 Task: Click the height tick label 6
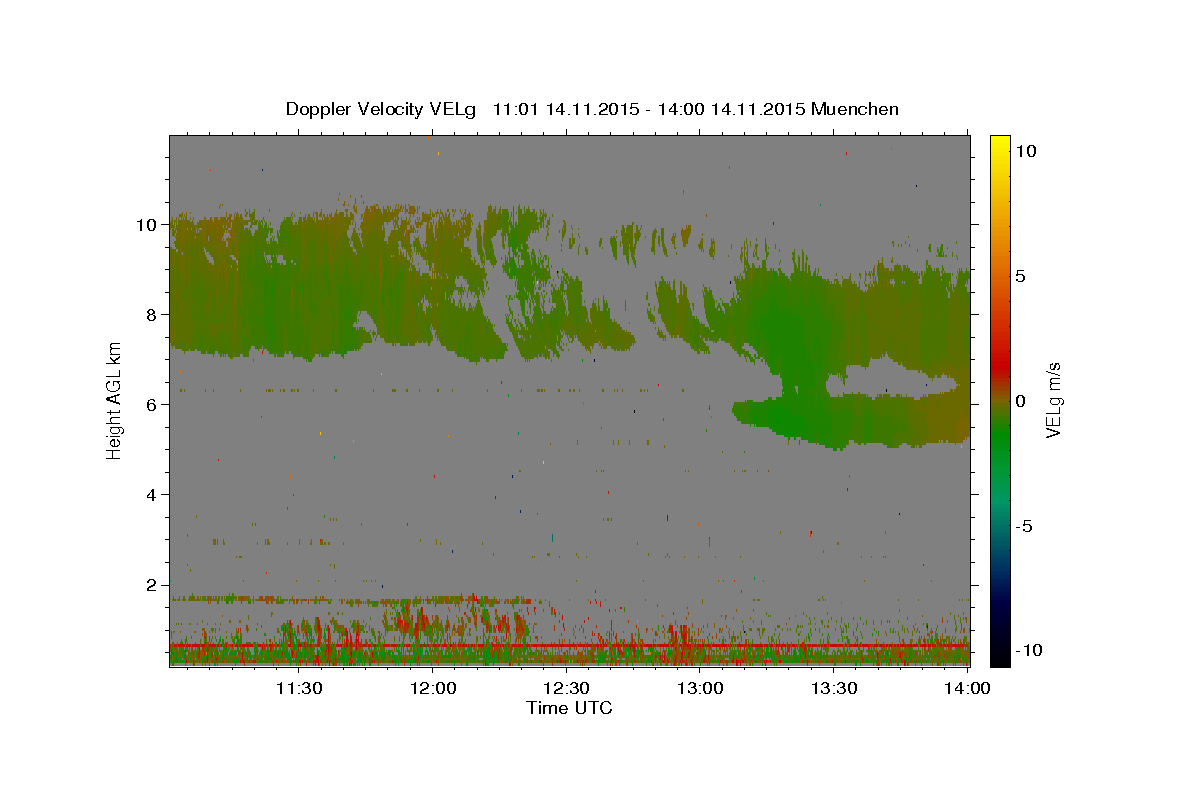152,405
